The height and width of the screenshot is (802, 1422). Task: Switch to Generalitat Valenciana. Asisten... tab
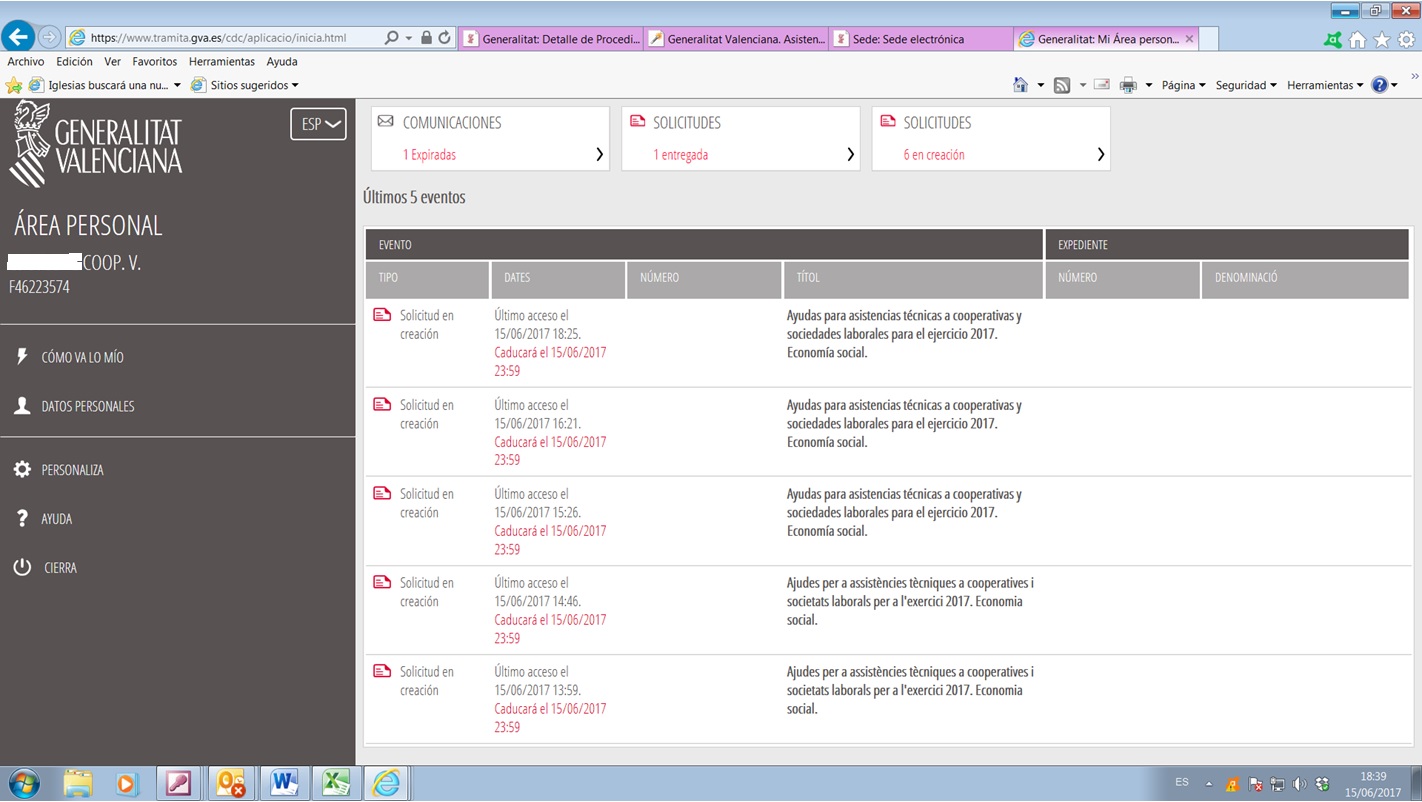(x=736, y=39)
